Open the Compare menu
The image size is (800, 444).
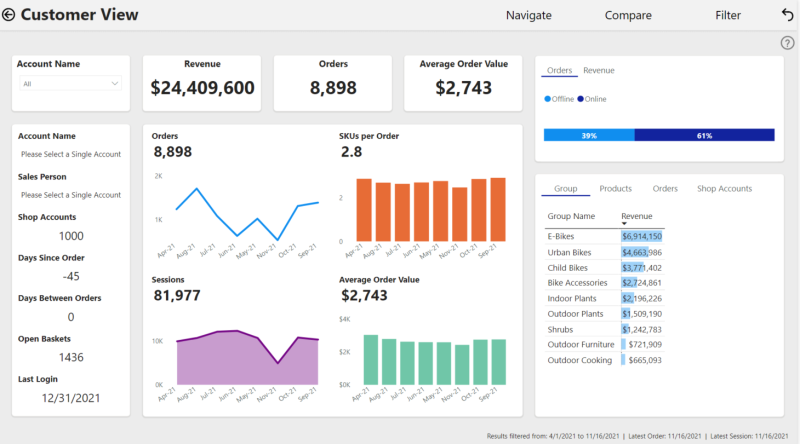[628, 15]
